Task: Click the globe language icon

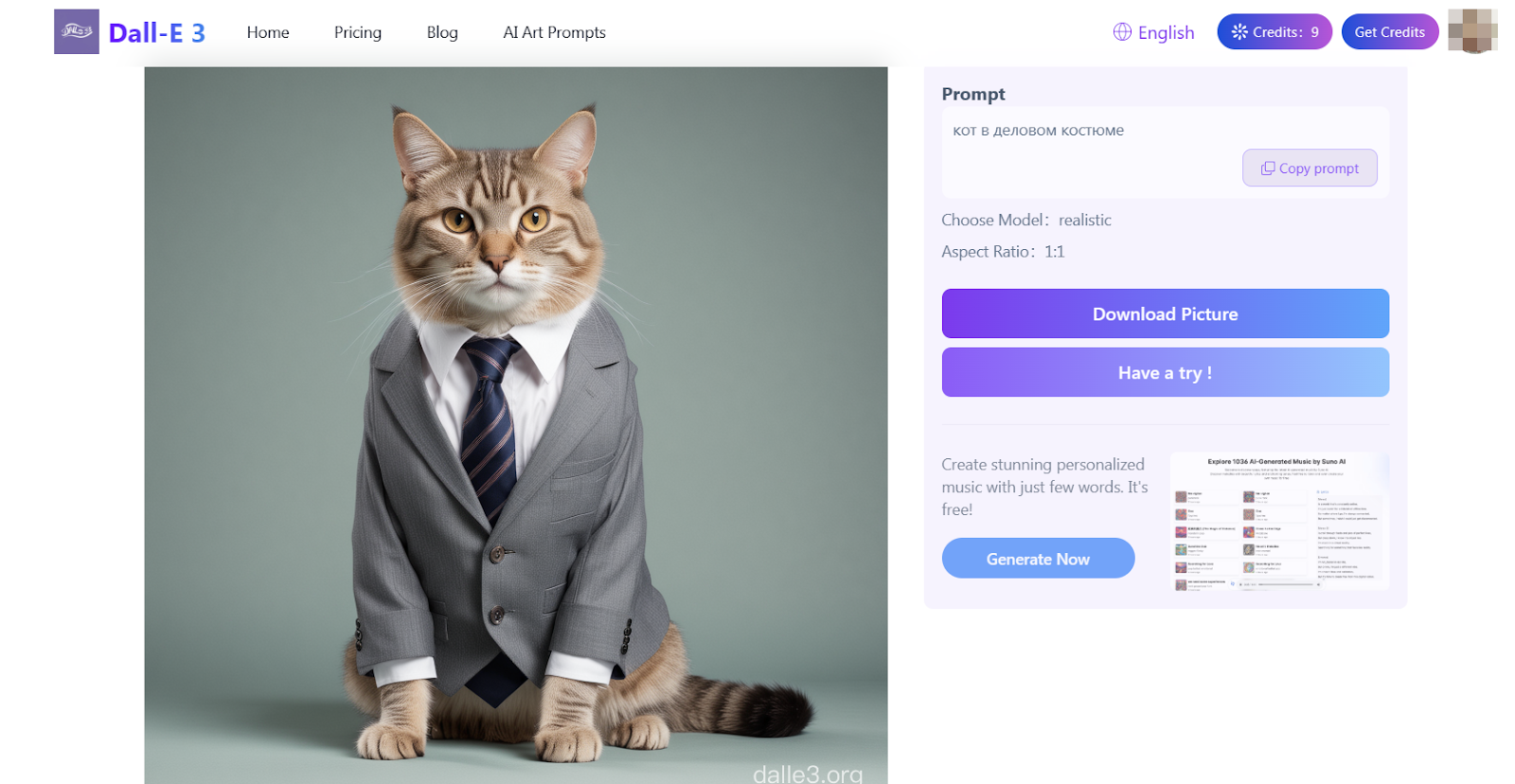Action: (1122, 32)
